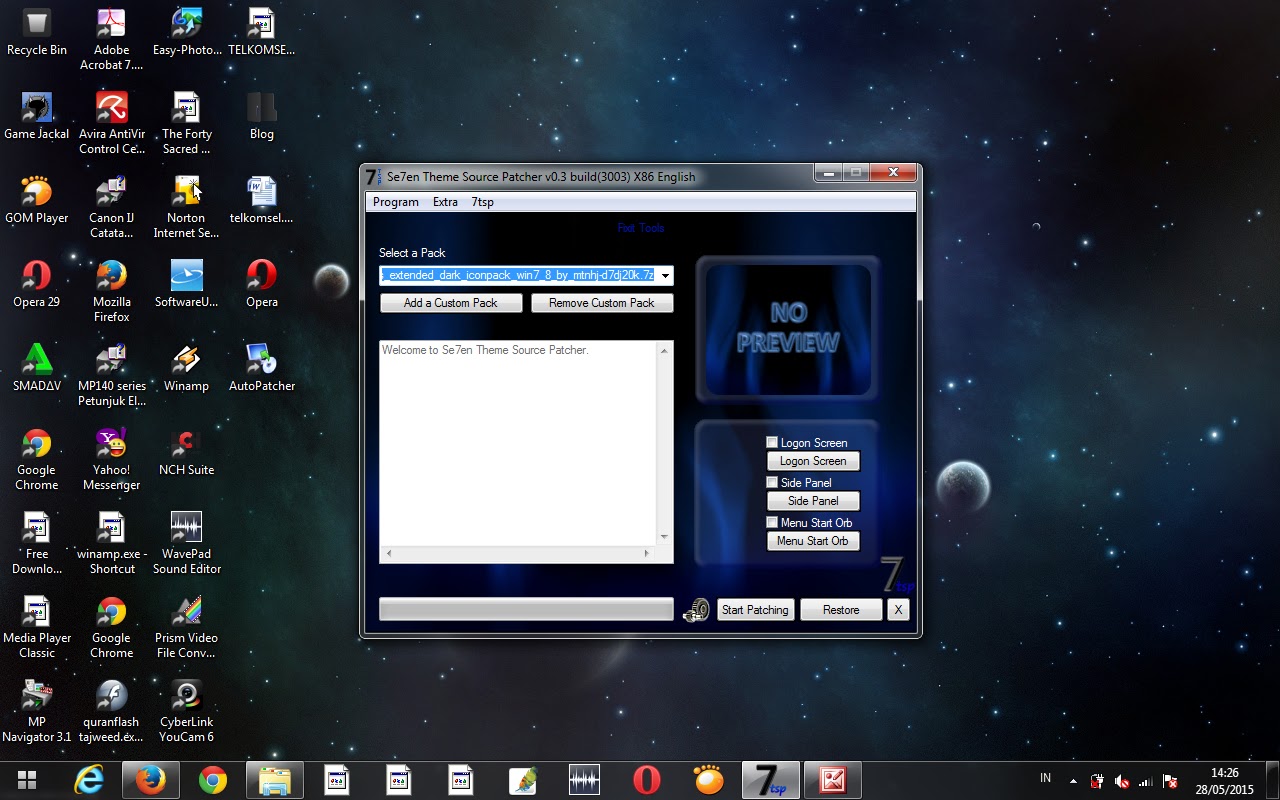The width and height of the screenshot is (1280, 800).
Task: Open GOM Player taskbar icon
Action: pos(708,780)
